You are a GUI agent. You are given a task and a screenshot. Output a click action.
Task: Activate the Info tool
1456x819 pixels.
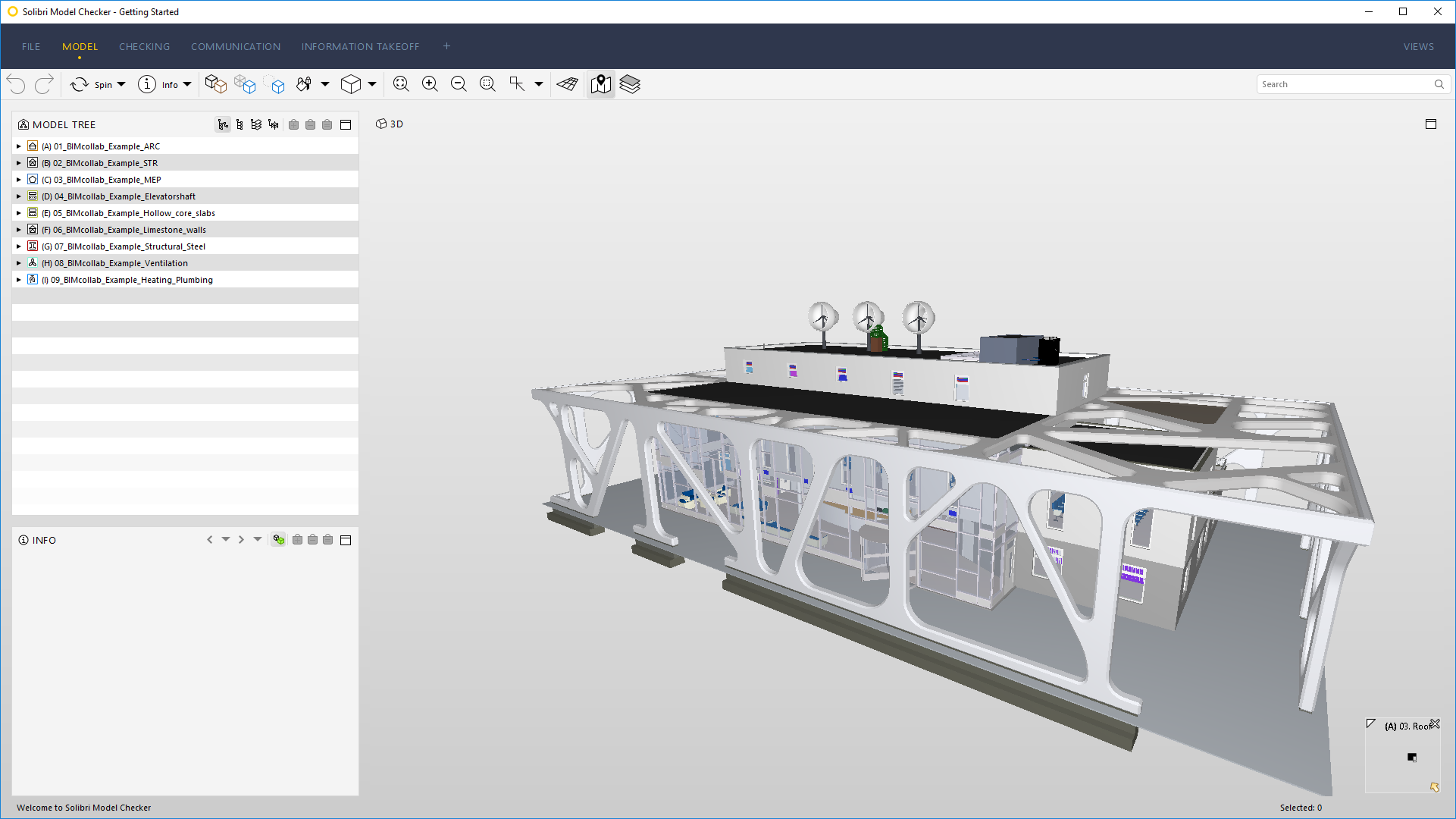pyautogui.click(x=157, y=84)
